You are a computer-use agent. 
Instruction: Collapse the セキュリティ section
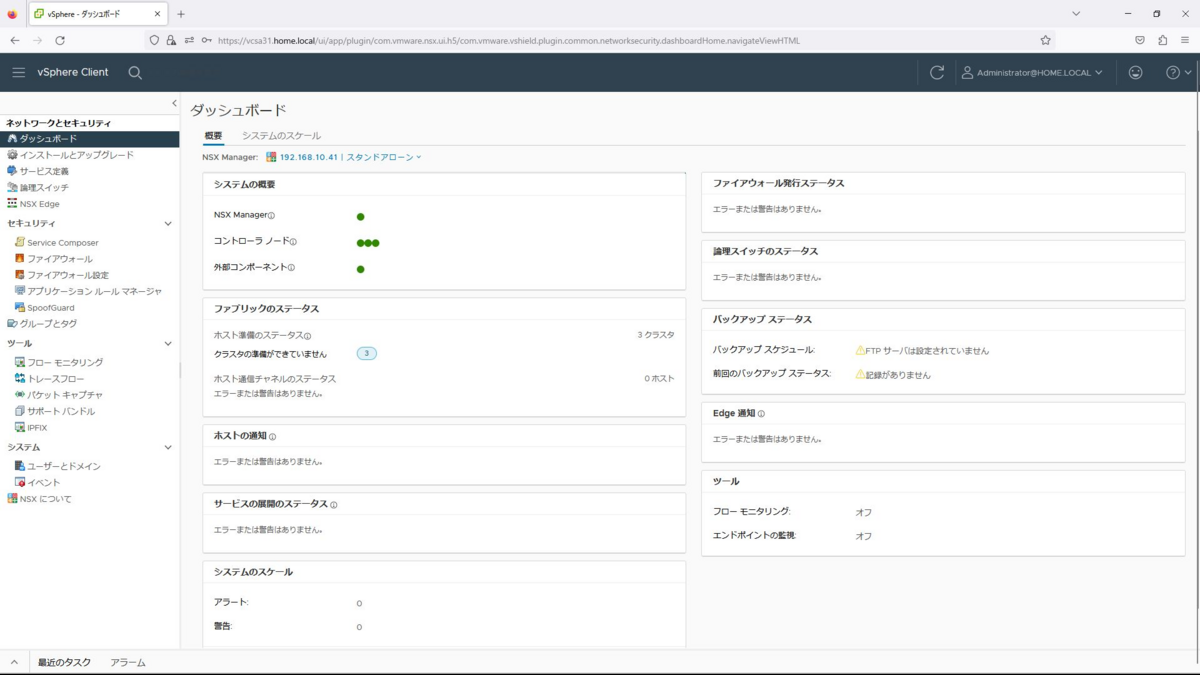168,223
